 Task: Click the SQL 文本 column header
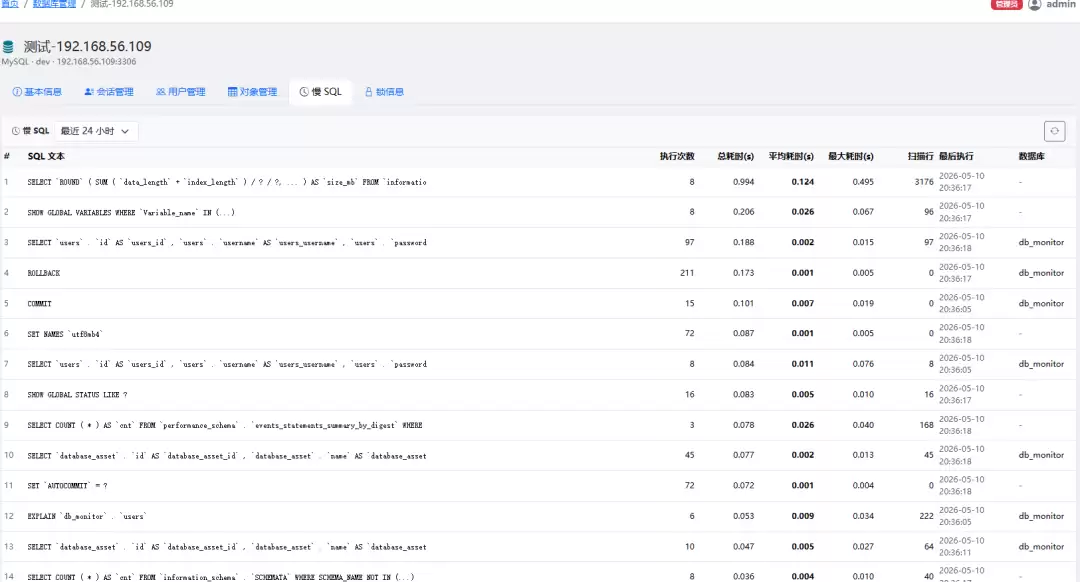(46, 156)
